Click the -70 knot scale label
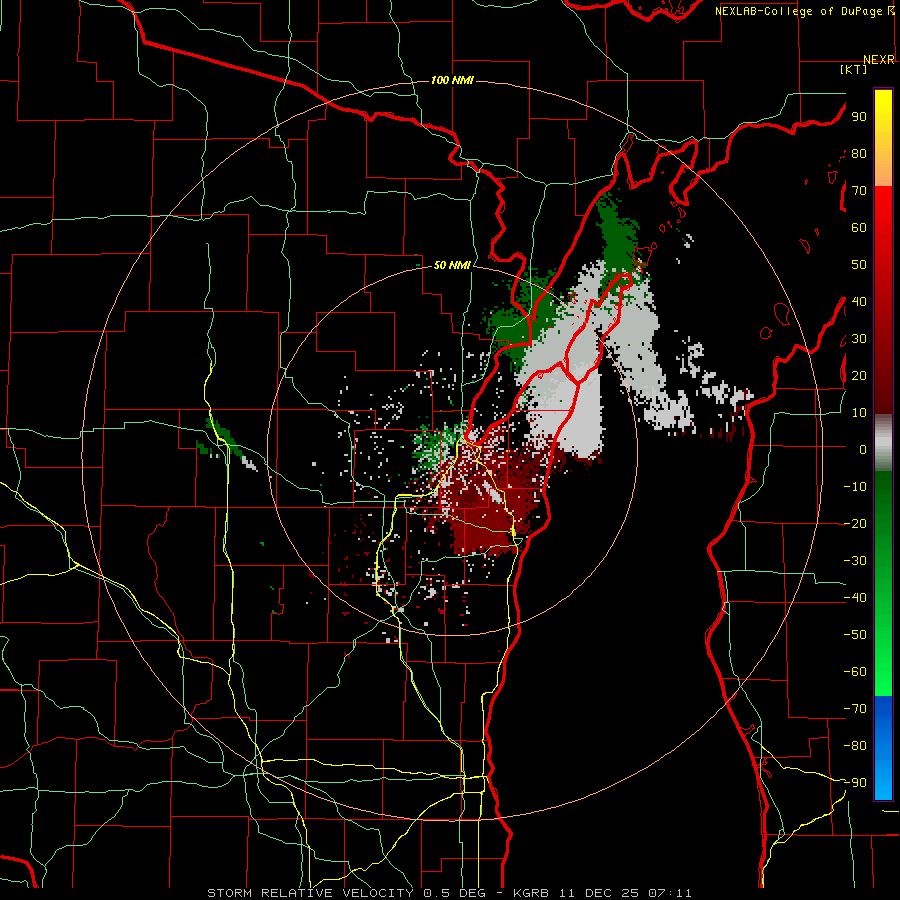This screenshot has width=900, height=900. [855, 709]
